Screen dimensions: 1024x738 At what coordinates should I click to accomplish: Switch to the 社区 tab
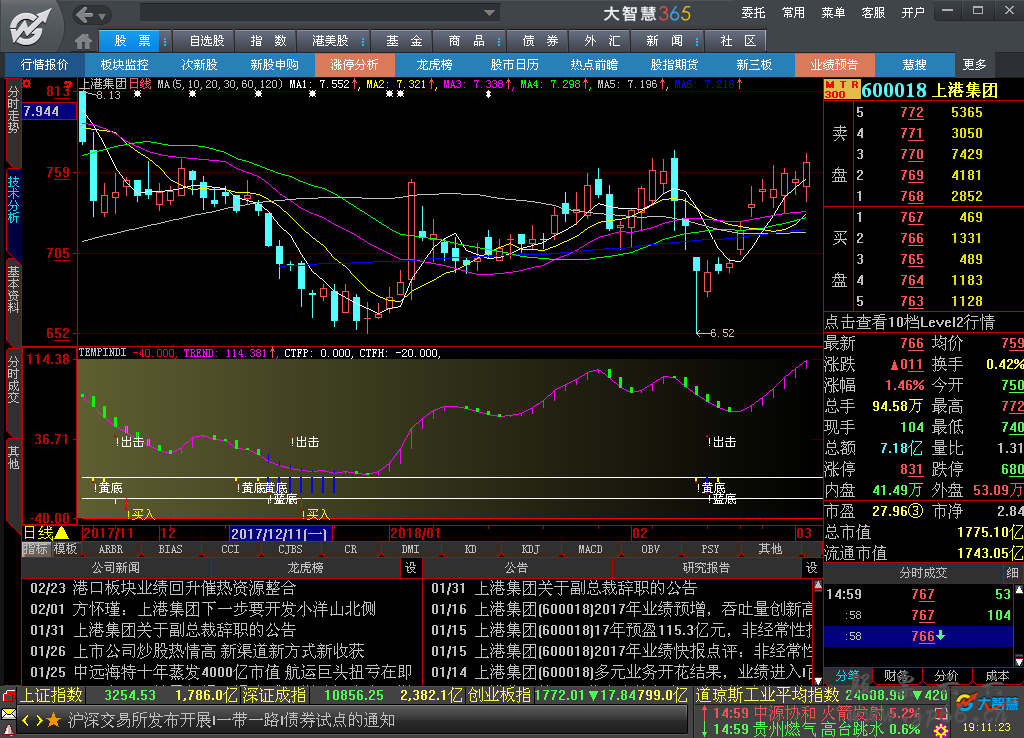[x=737, y=41]
